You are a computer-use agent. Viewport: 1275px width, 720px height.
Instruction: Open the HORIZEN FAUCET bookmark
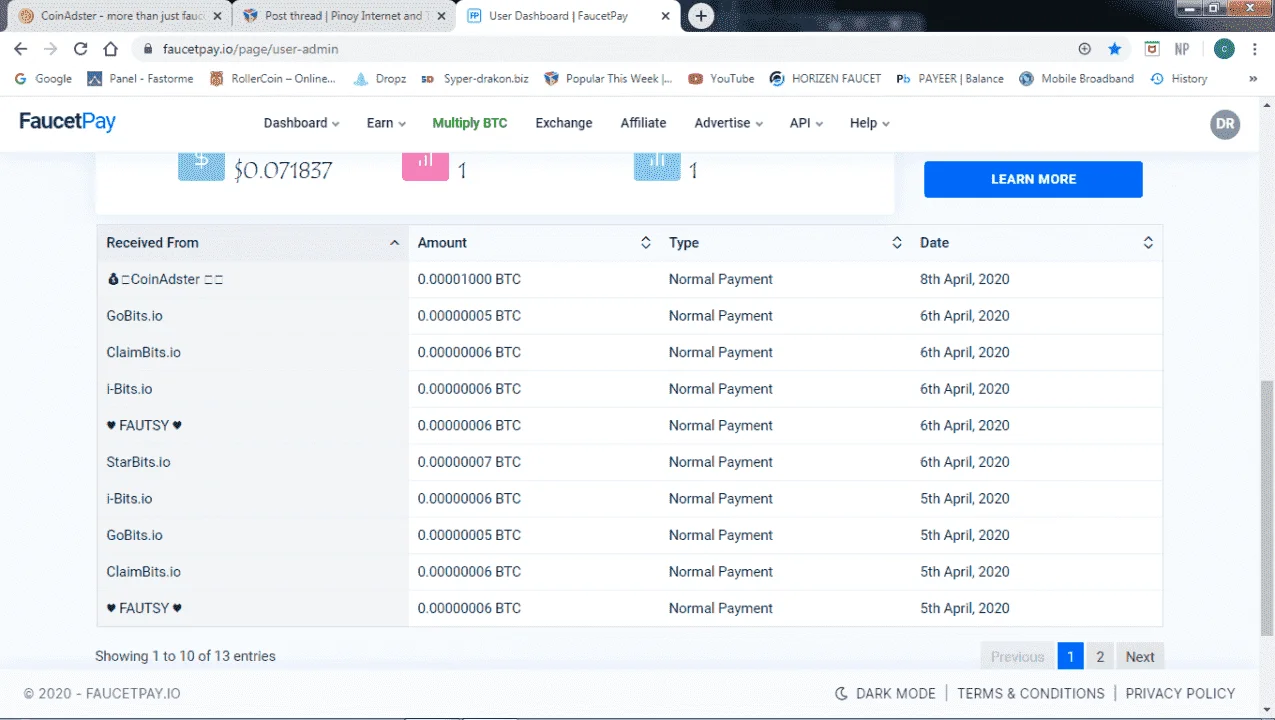coord(825,79)
